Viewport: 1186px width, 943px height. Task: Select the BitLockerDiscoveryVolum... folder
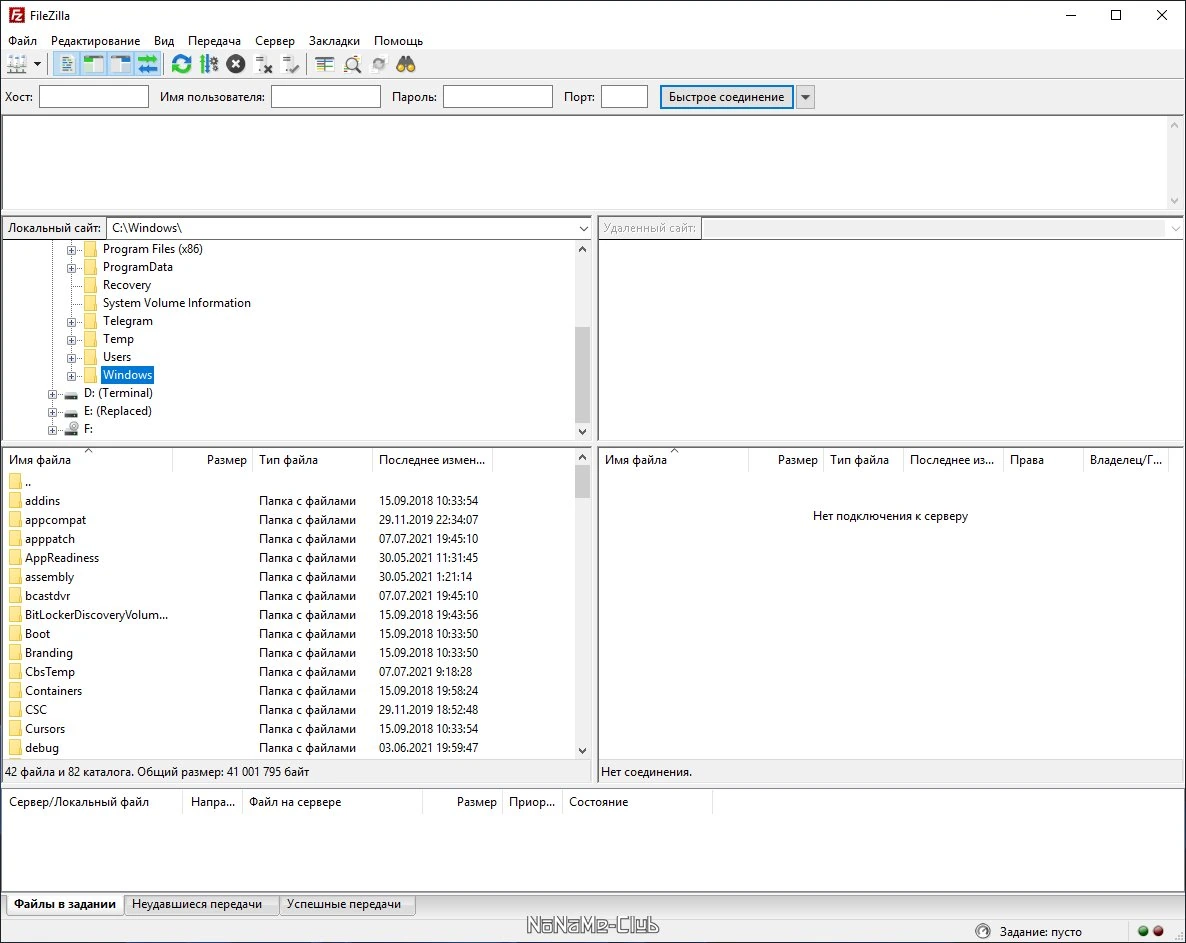point(96,615)
